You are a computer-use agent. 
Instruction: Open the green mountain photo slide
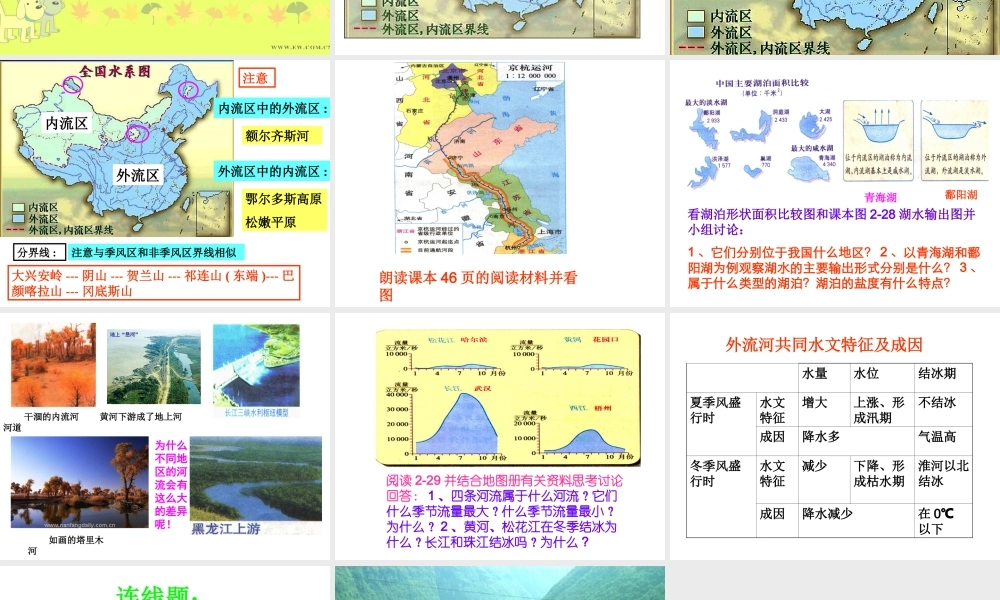click(499, 583)
